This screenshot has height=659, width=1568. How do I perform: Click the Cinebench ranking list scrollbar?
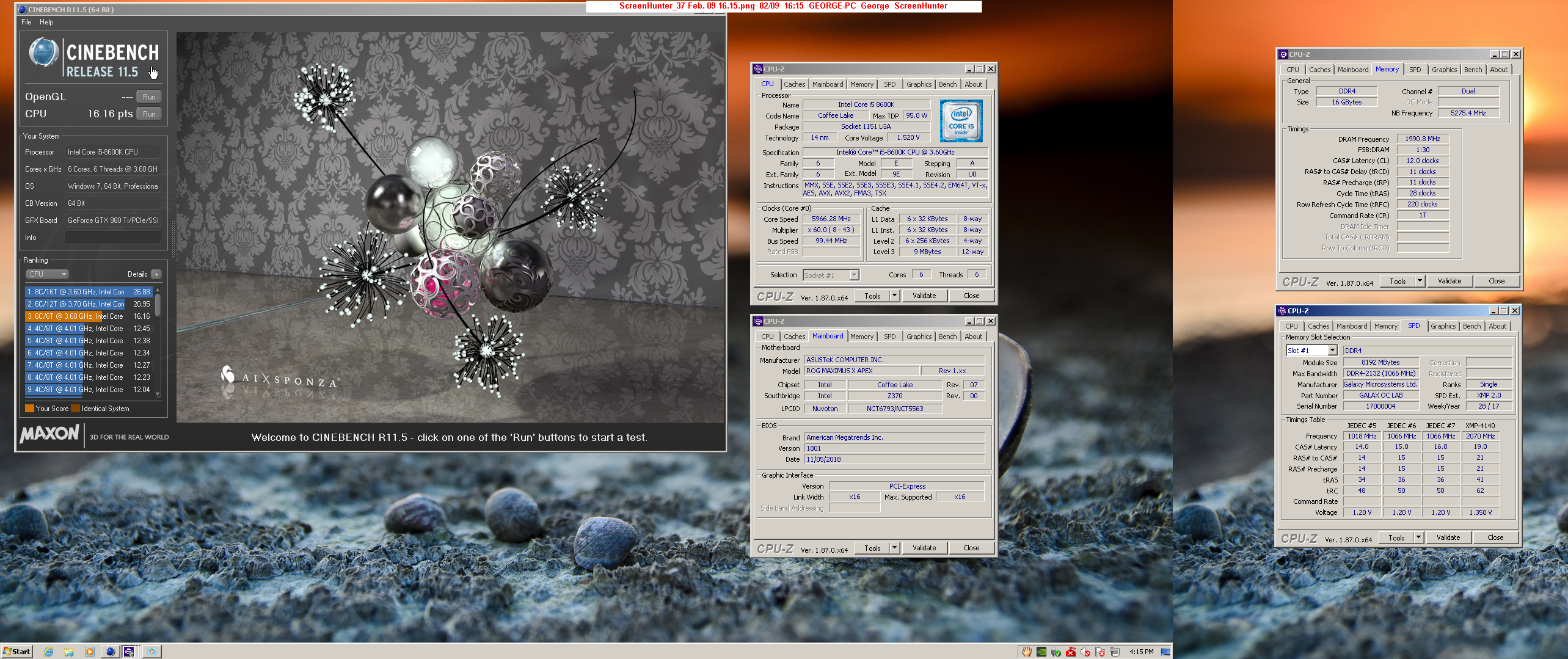pos(158,342)
